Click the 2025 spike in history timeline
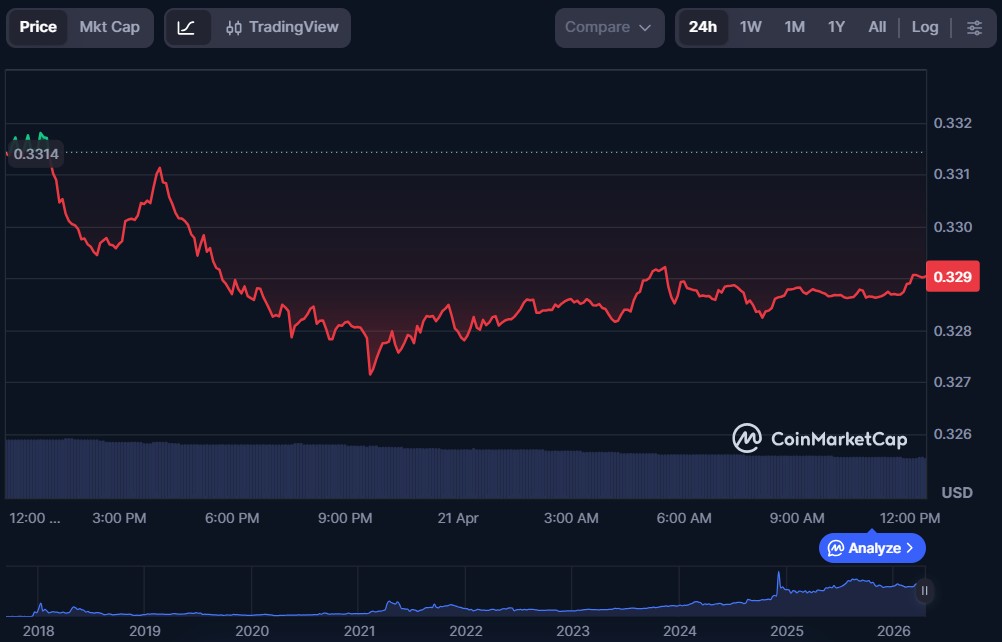 [778, 580]
